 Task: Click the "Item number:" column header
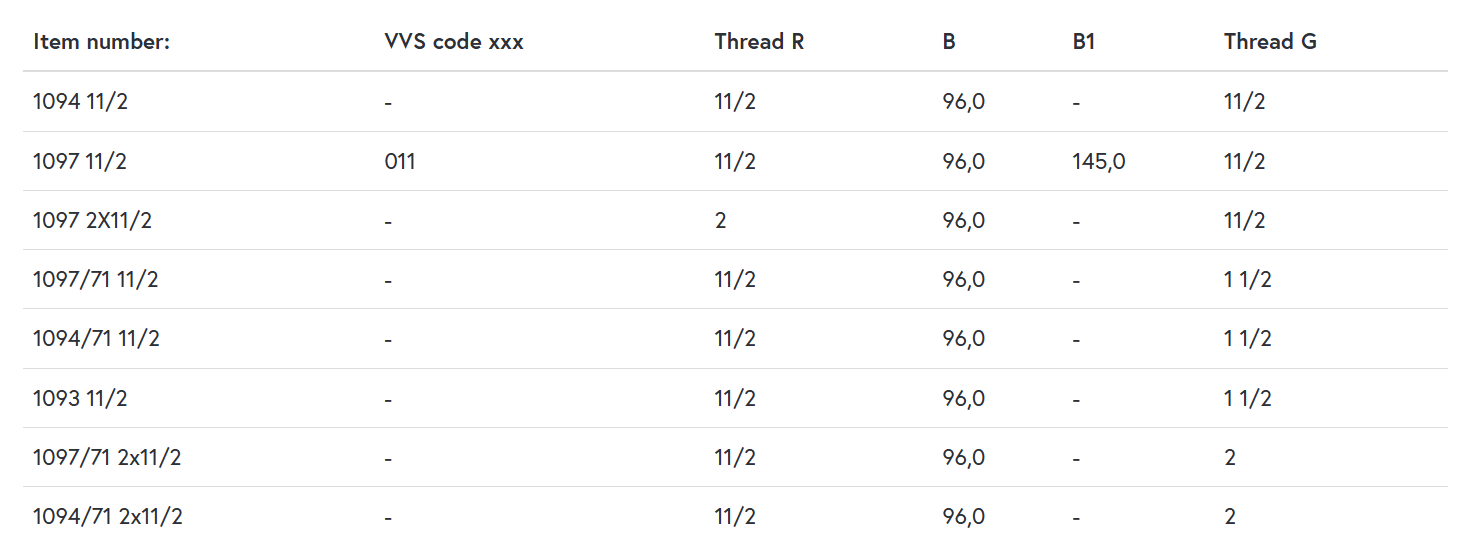[x=102, y=42]
